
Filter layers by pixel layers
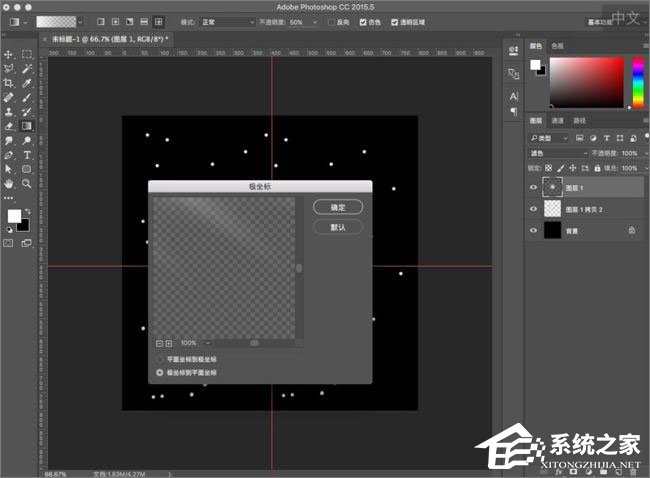580,138
